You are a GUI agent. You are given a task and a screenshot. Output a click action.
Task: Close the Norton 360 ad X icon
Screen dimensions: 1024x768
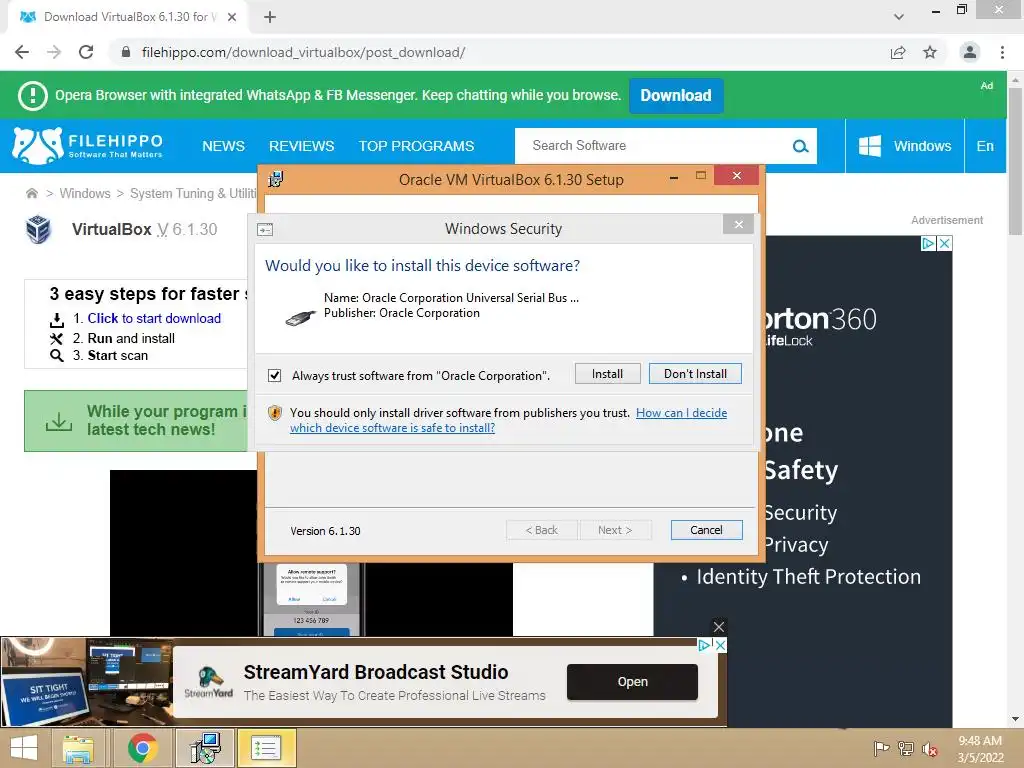(944, 244)
